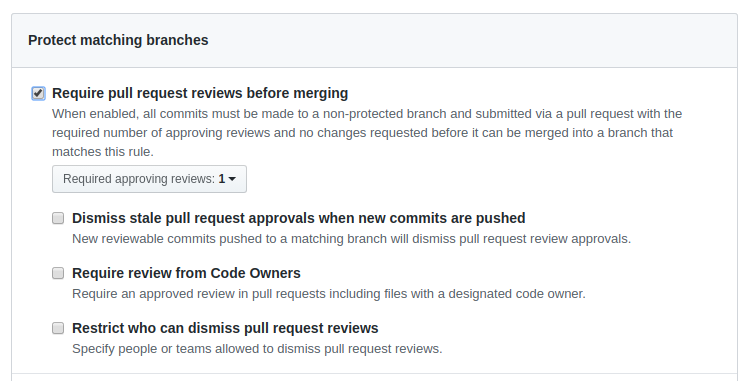Screen dimensions: 753x381
Task: Click 'Restrict who can dismiss pull request reviews' label
Action: pos(225,328)
